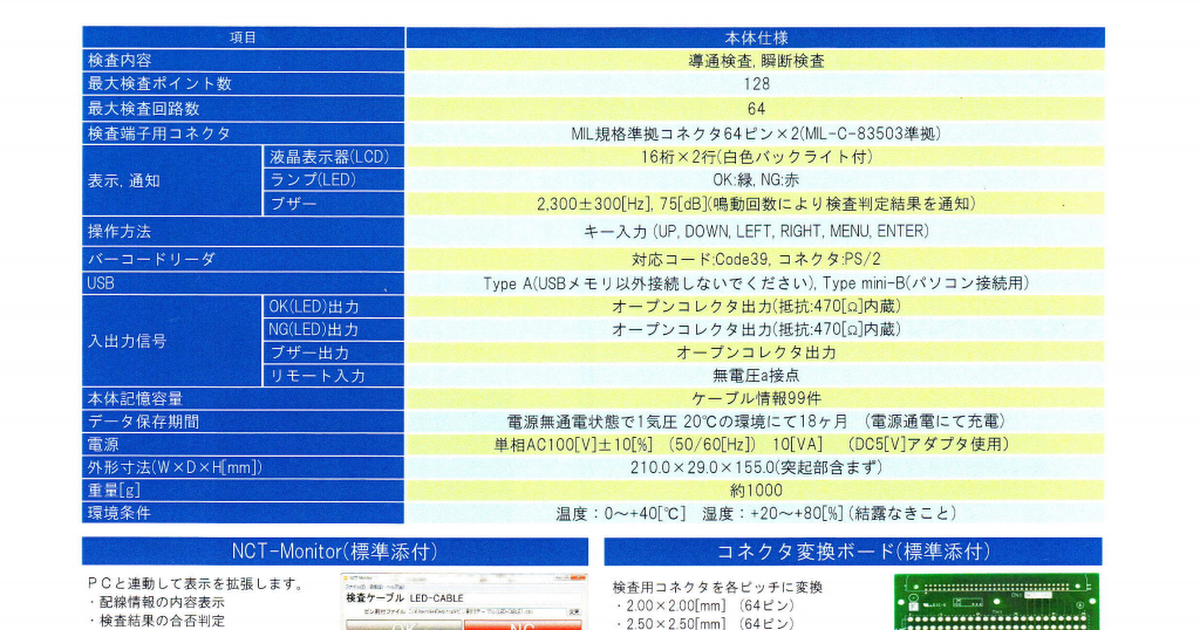Click the 対応コード:Code39, コネクタ:PS/2 value

click(x=756, y=259)
